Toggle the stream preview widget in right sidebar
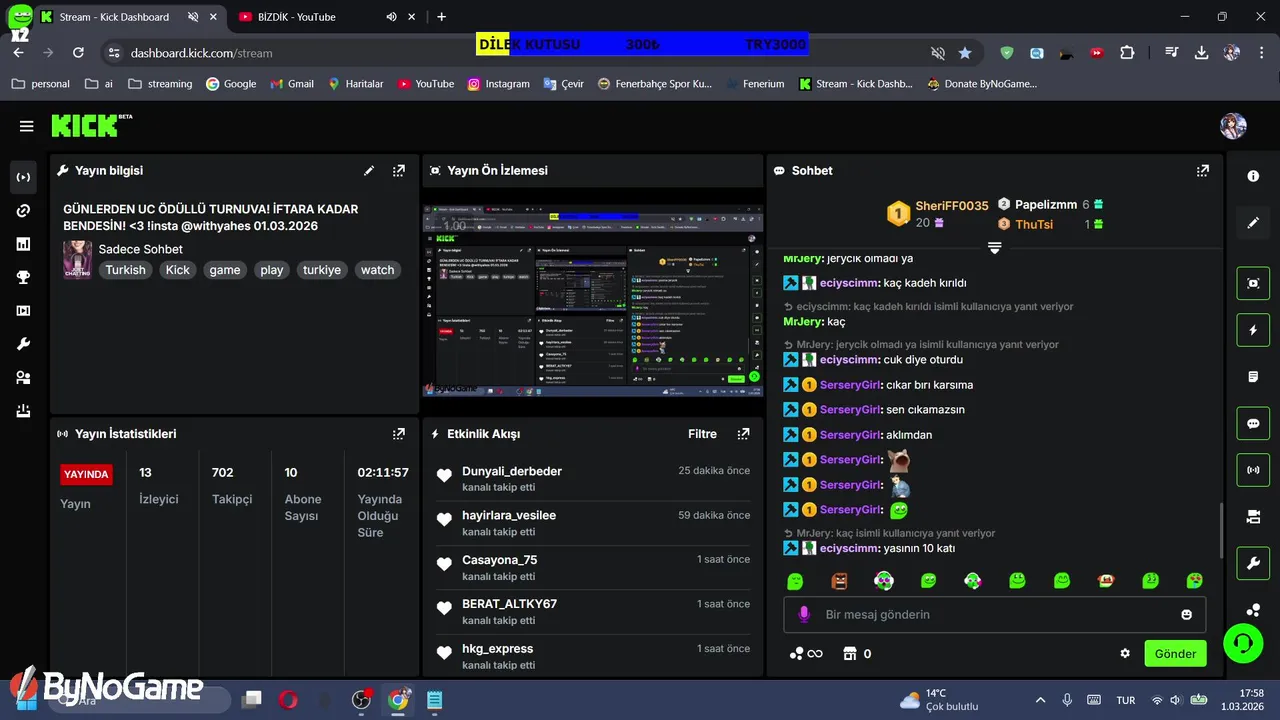This screenshot has height=720, width=1280. pos(1253,283)
